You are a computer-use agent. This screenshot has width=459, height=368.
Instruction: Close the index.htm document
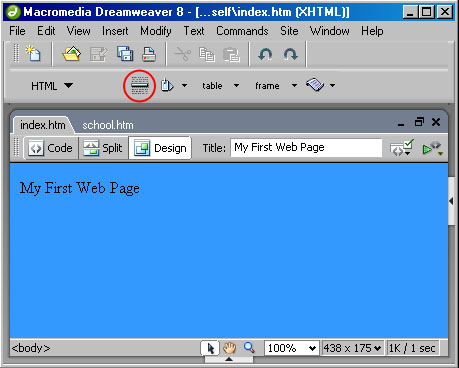(x=436, y=122)
